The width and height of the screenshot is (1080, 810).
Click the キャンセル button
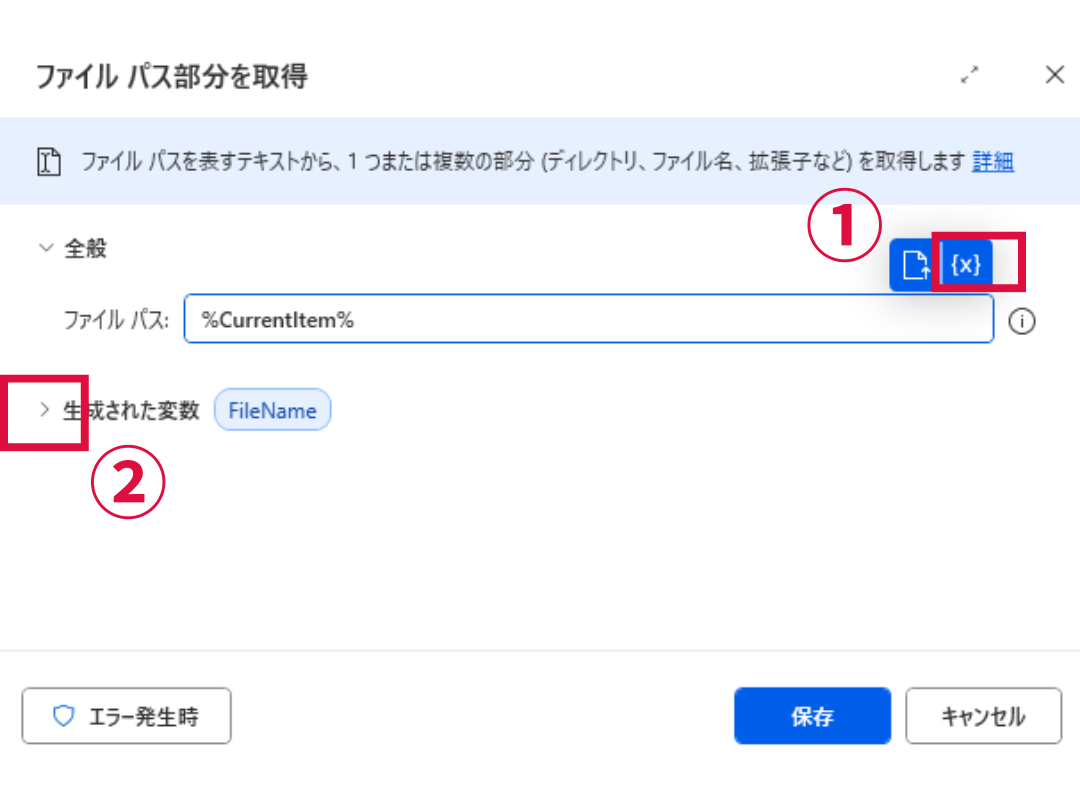click(983, 716)
